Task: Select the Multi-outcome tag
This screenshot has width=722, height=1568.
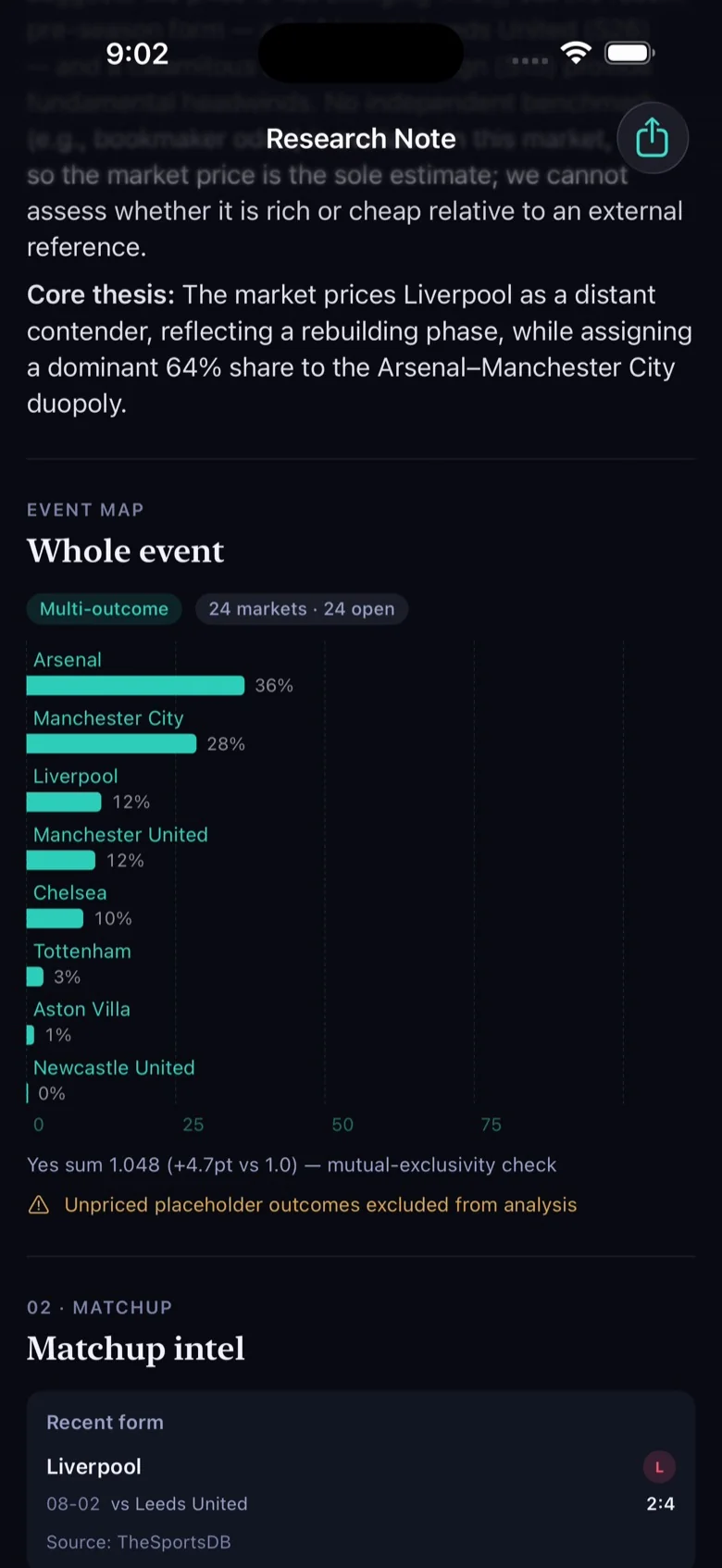Action: (104, 609)
